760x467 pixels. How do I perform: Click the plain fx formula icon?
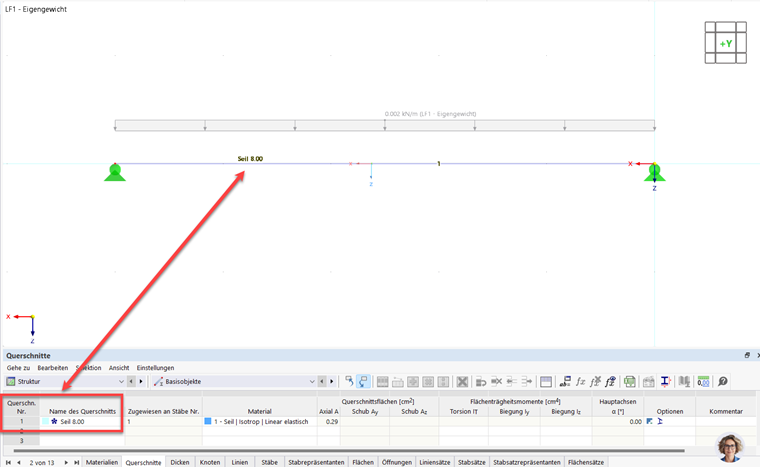click(580, 382)
